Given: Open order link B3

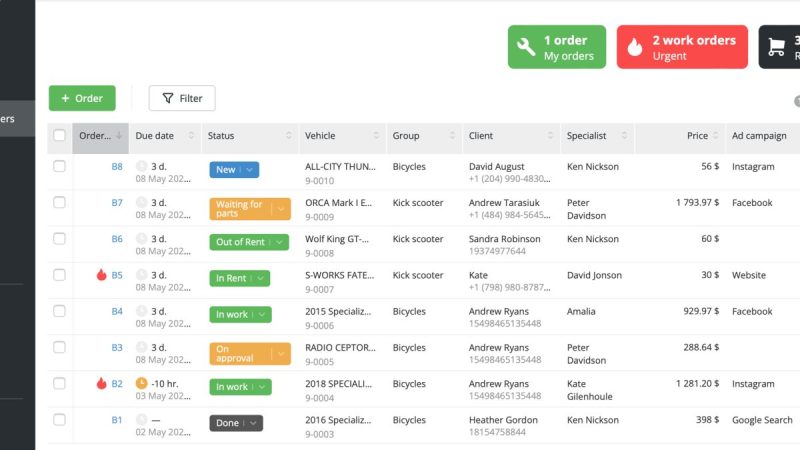Looking at the screenshot, I should [117, 347].
